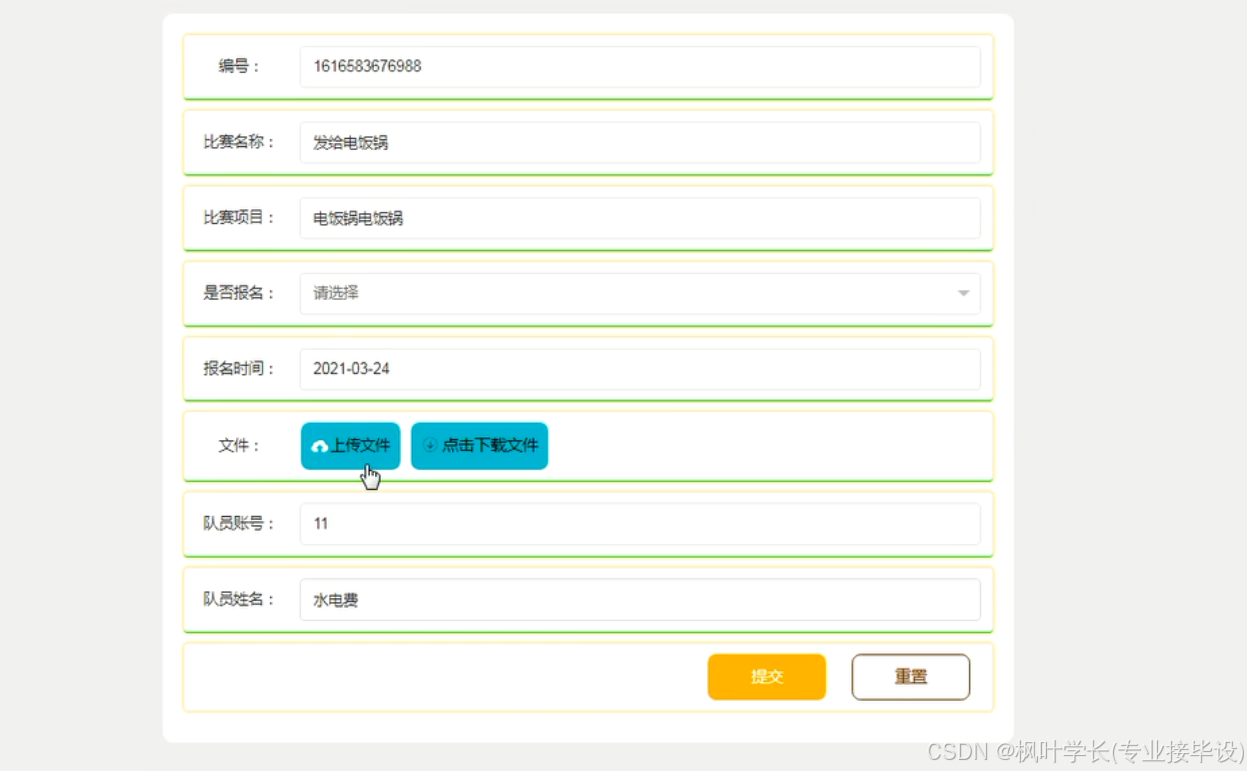Click the download icon on 点击下载文件

(x=431, y=446)
